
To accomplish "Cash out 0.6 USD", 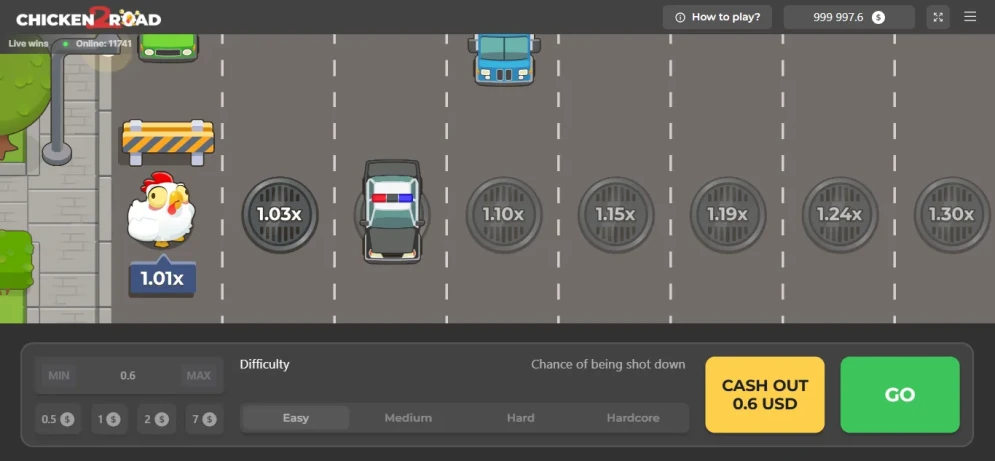I will click(x=765, y=394).
